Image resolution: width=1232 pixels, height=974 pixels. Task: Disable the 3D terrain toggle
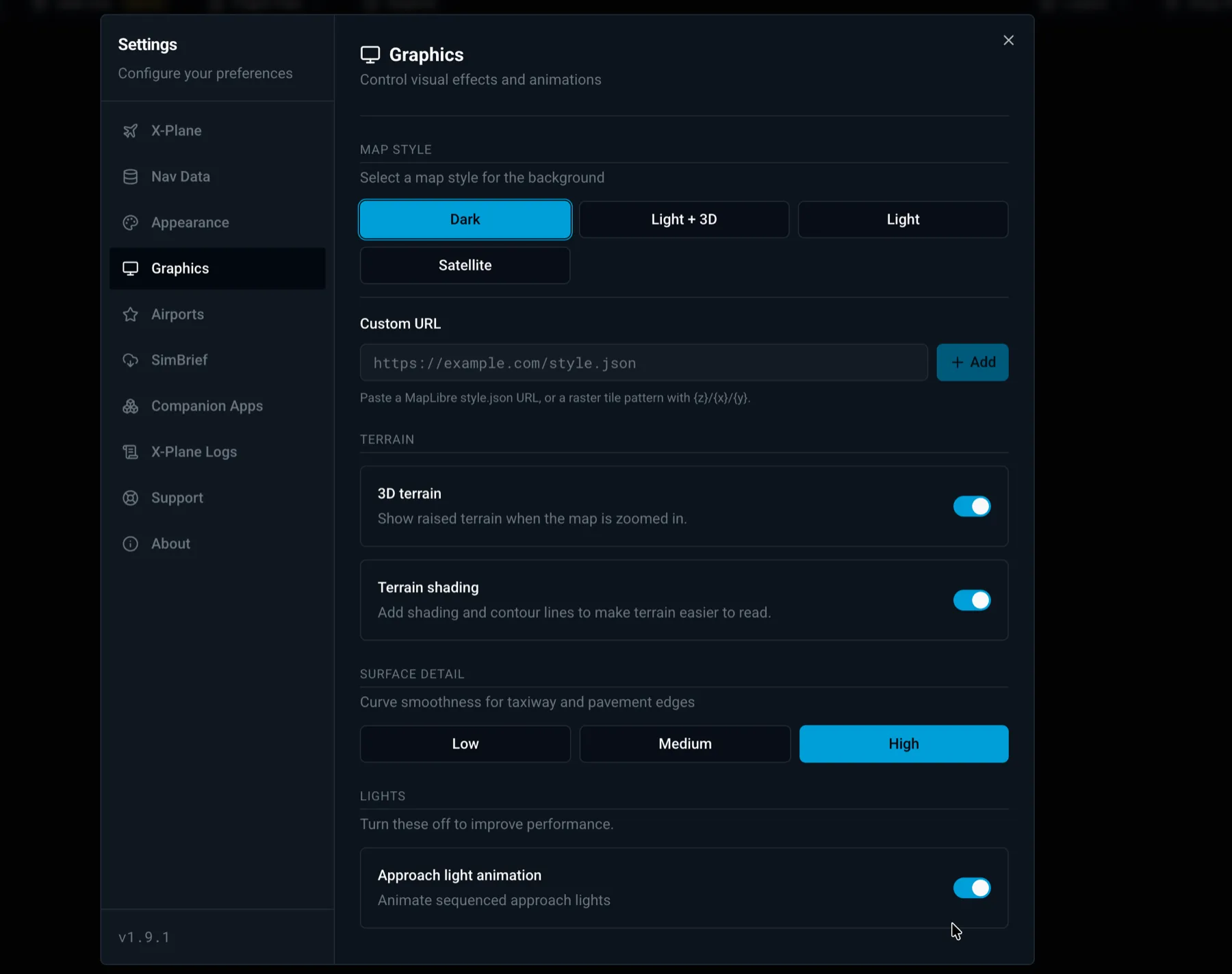(972, 507)
